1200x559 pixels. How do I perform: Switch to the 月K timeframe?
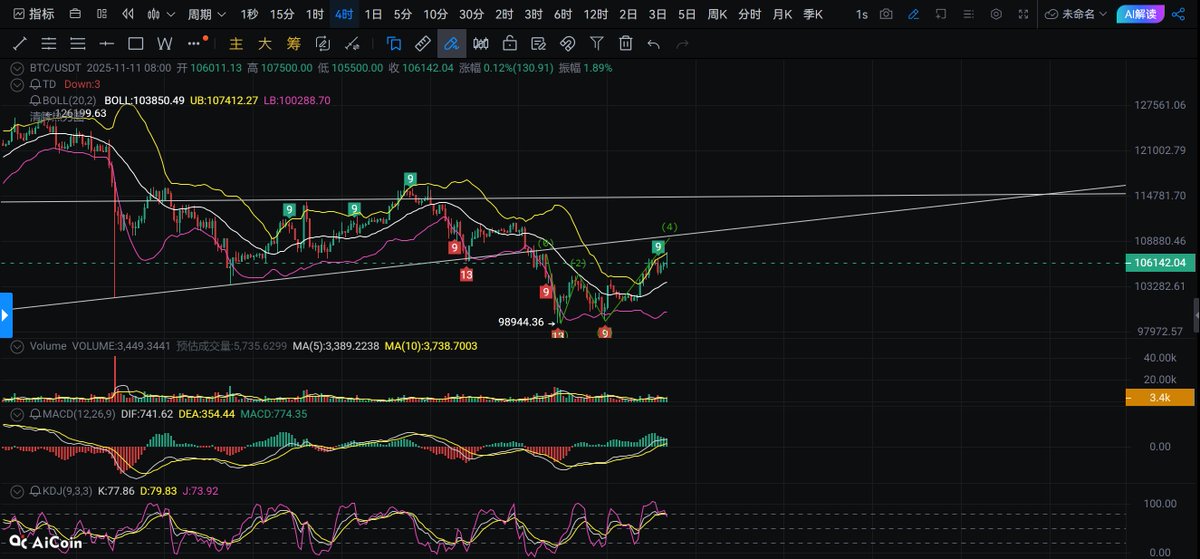click(780, 14)
